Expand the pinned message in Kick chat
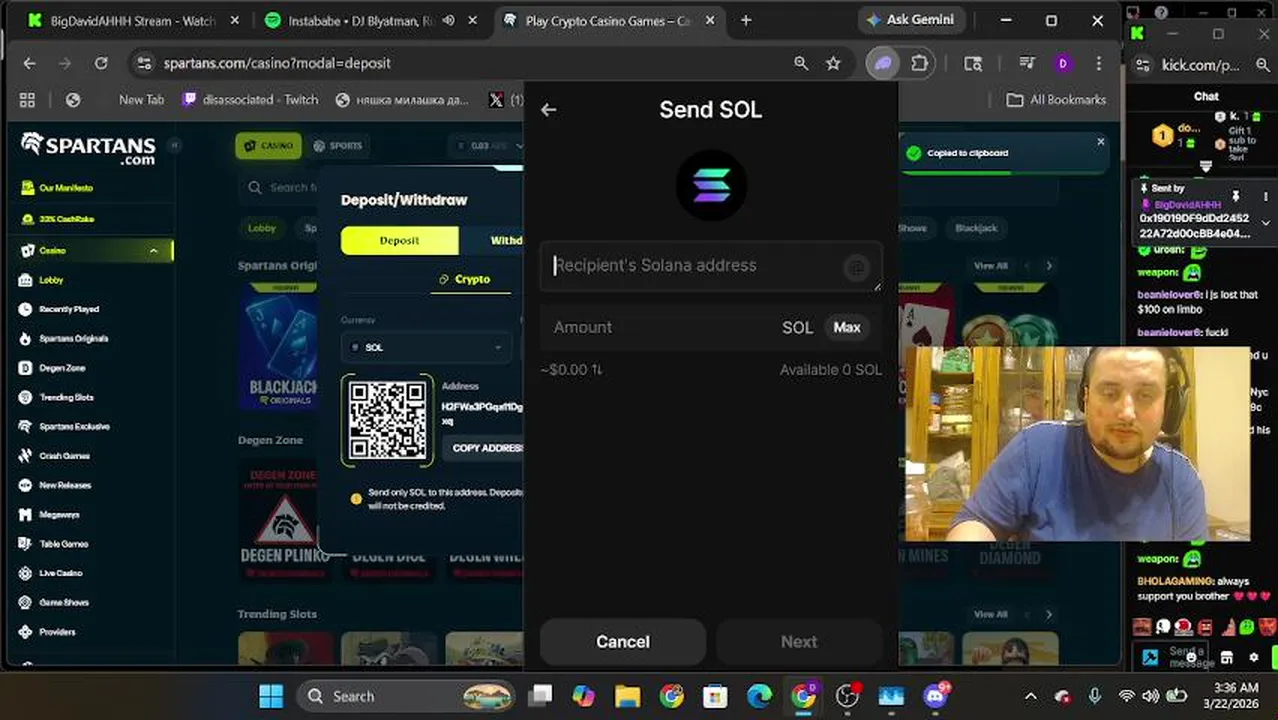Image resolution: width=1278 pixels, height=720 pixels. (x=1265, y=222)
